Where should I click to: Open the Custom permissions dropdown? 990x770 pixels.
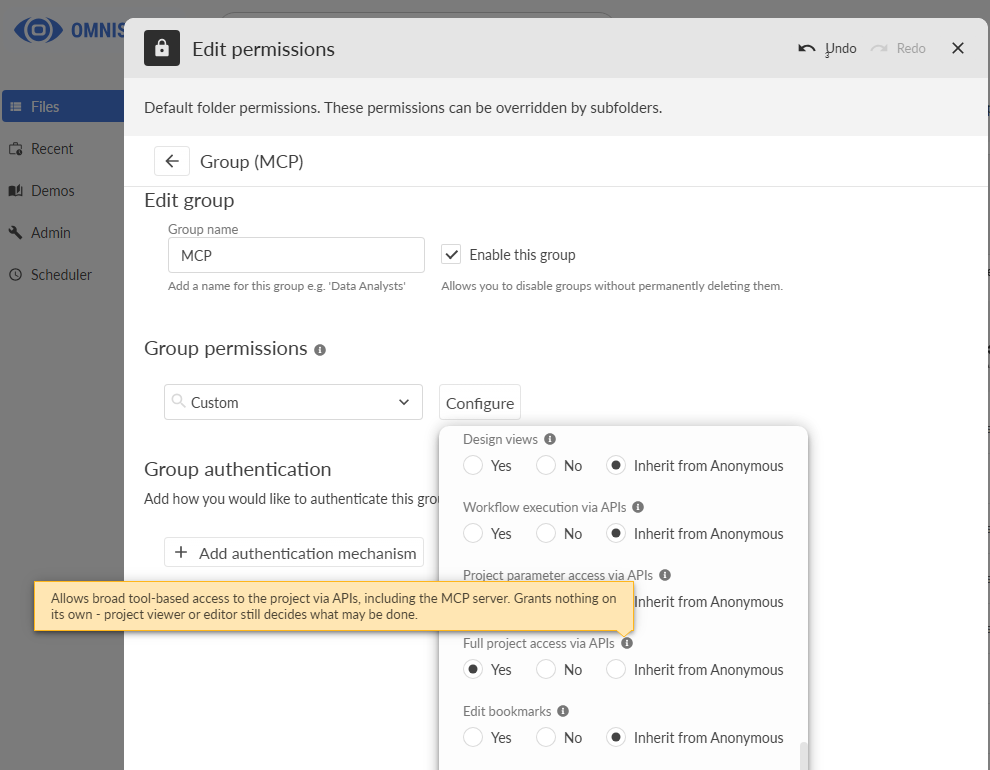294,402
